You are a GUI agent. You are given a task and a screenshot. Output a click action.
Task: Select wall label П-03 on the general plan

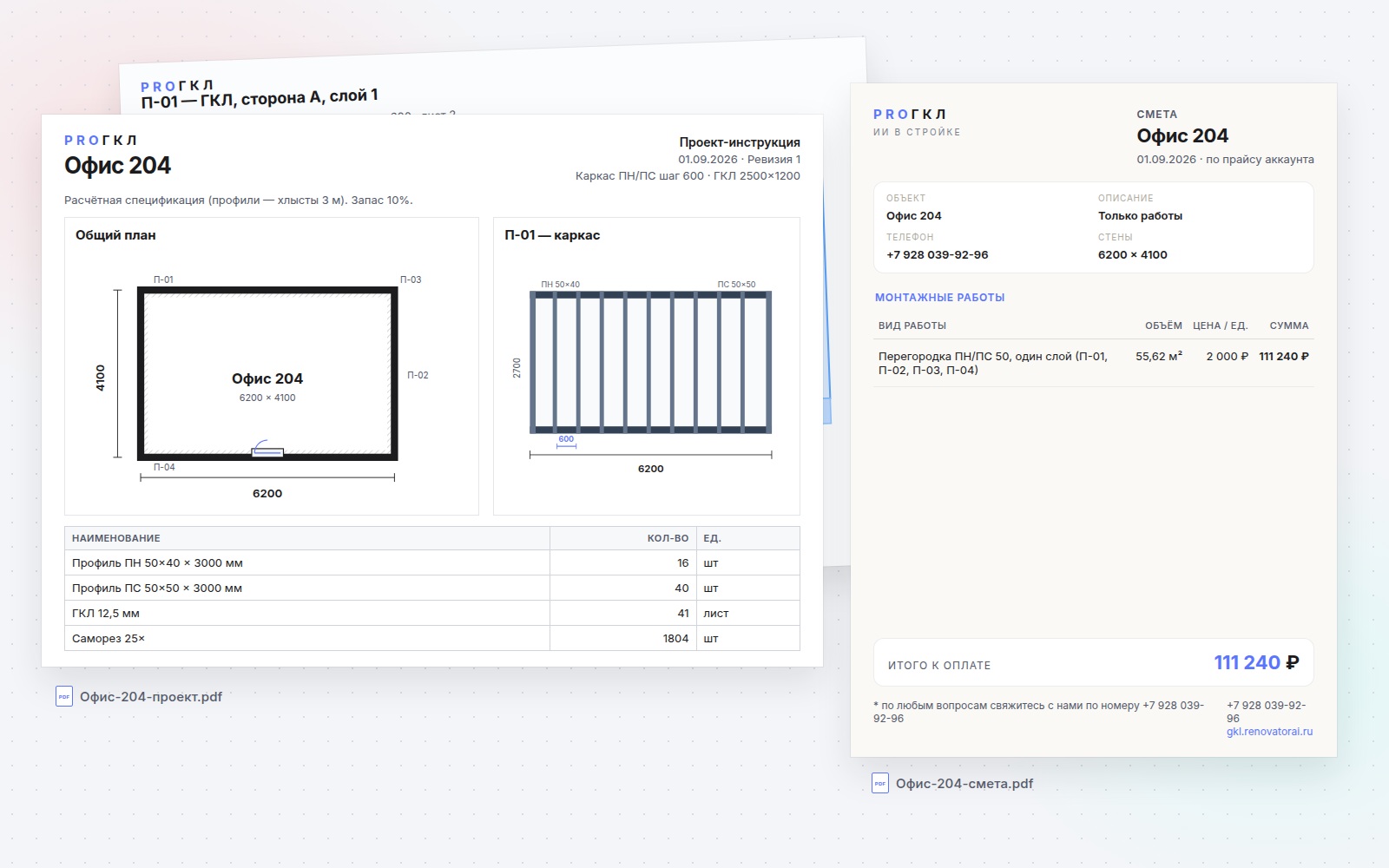tap(411, 279)
